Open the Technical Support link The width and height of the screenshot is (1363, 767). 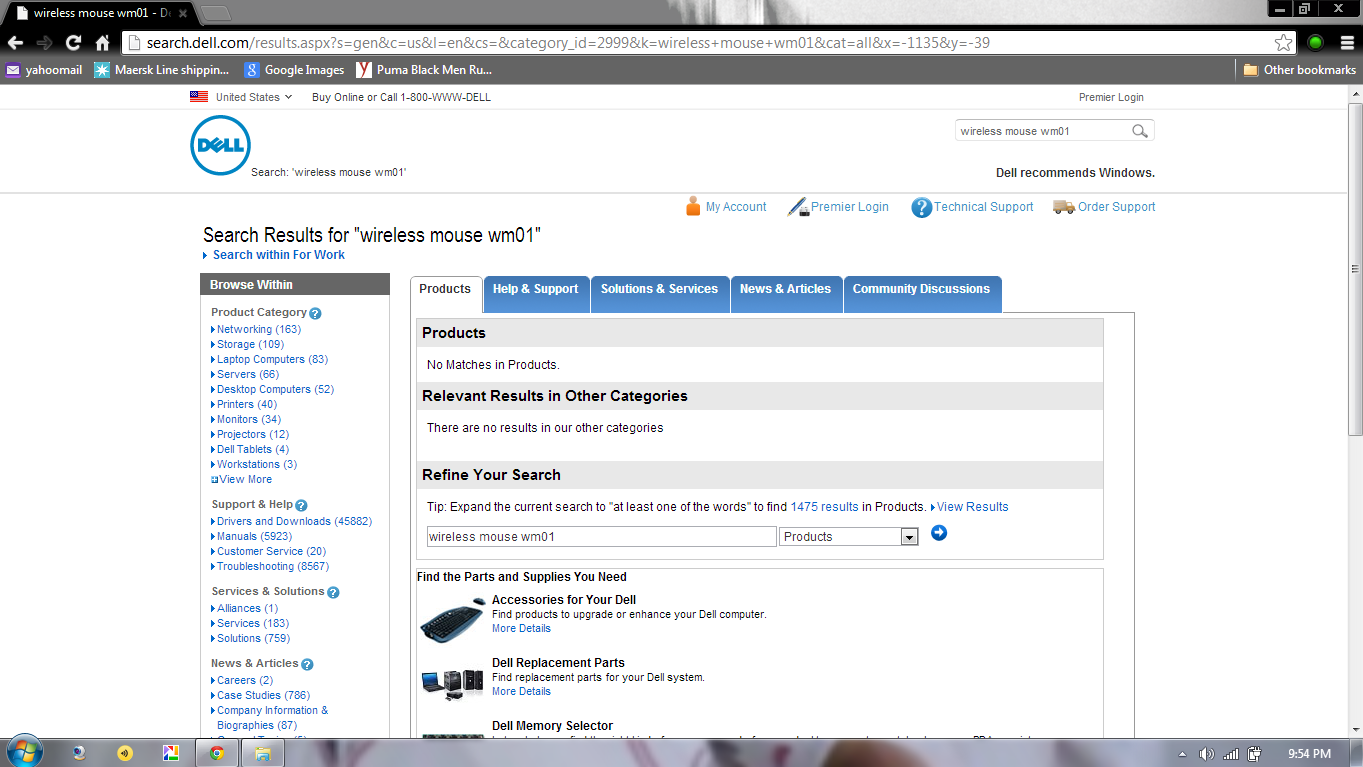983,207
